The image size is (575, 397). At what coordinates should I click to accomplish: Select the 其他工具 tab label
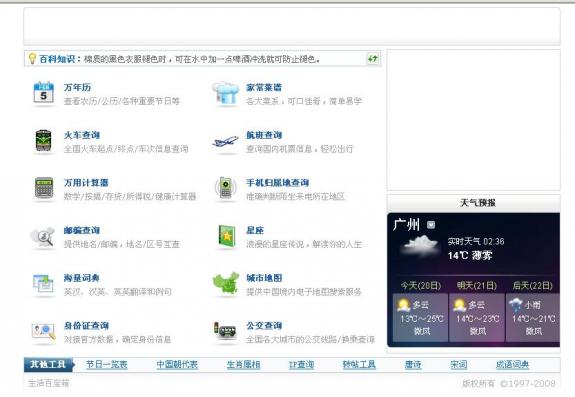tap(48, 364)
